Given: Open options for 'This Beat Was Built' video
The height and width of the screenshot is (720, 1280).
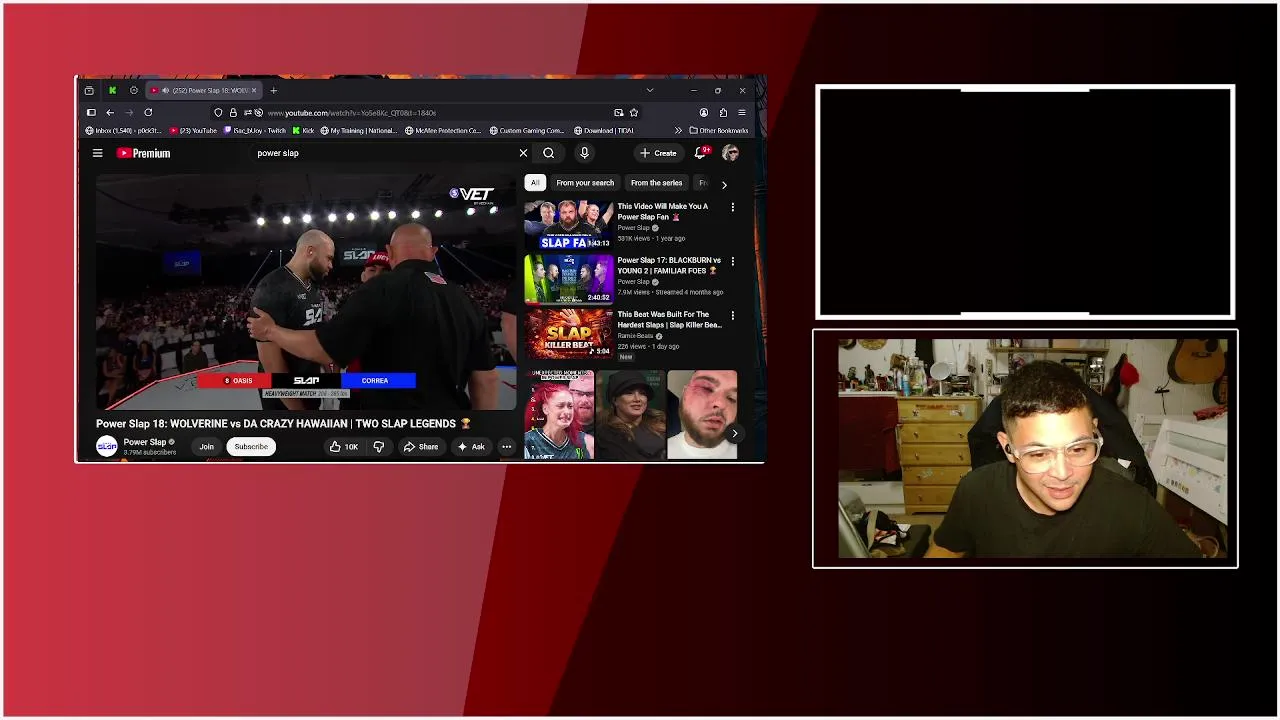Looking at the screenshot, I should 732,315.
